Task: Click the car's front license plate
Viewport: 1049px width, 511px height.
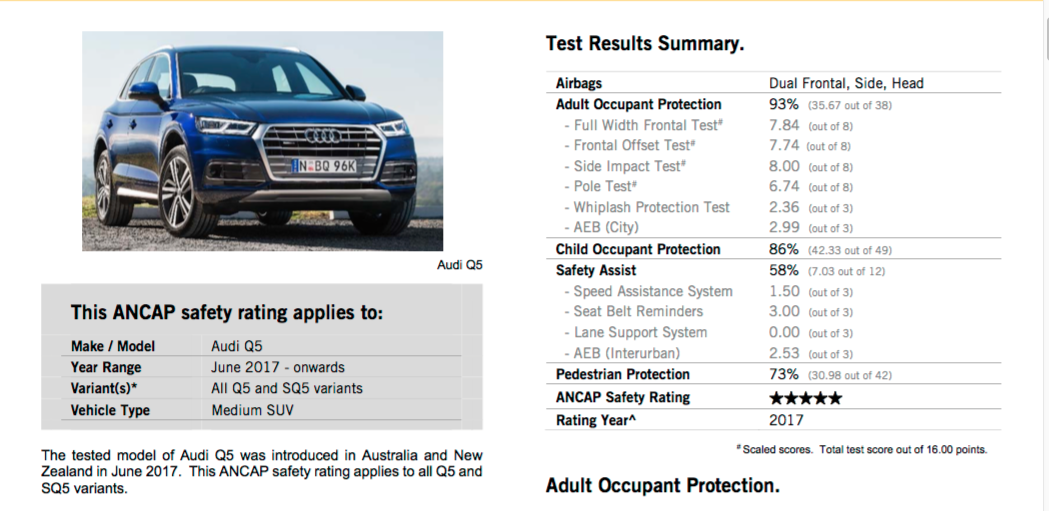Action: point(325,165)
